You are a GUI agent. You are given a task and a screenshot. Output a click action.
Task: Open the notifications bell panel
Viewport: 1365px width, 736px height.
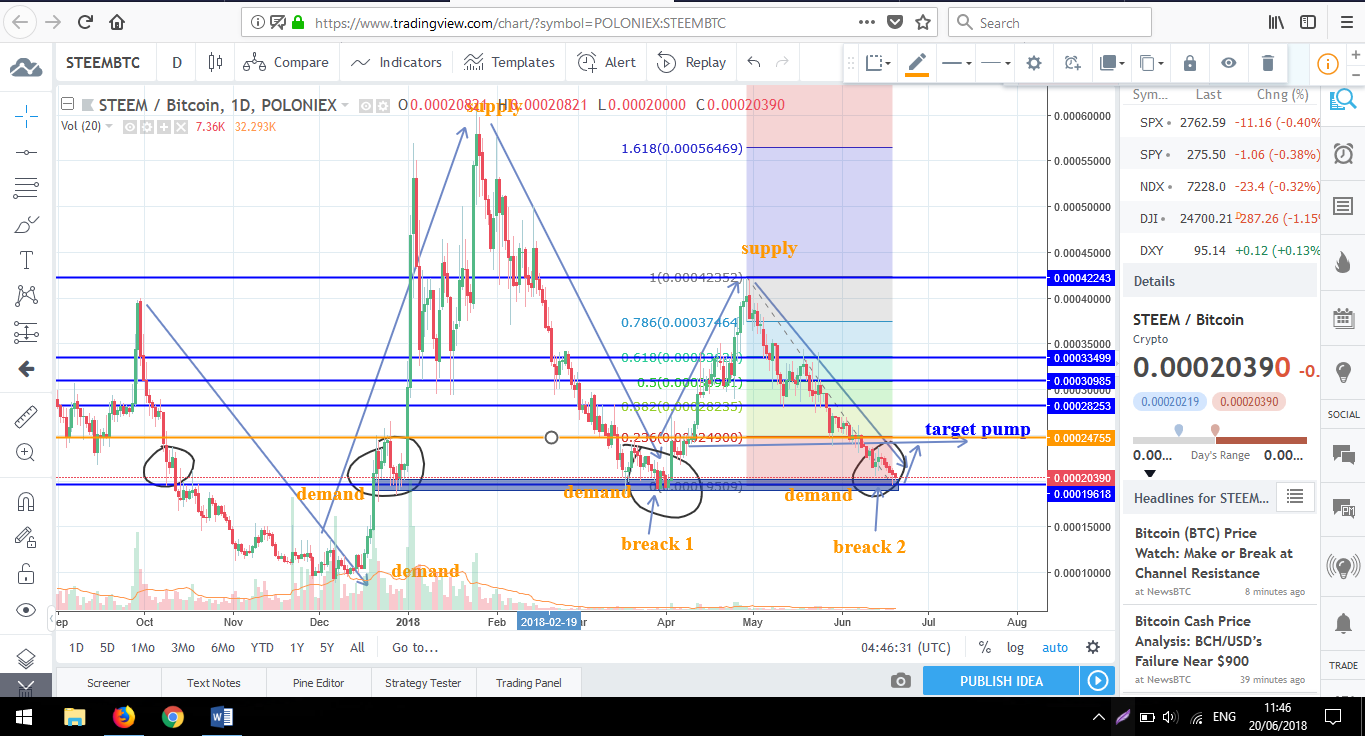click(x=1343, y=621)
